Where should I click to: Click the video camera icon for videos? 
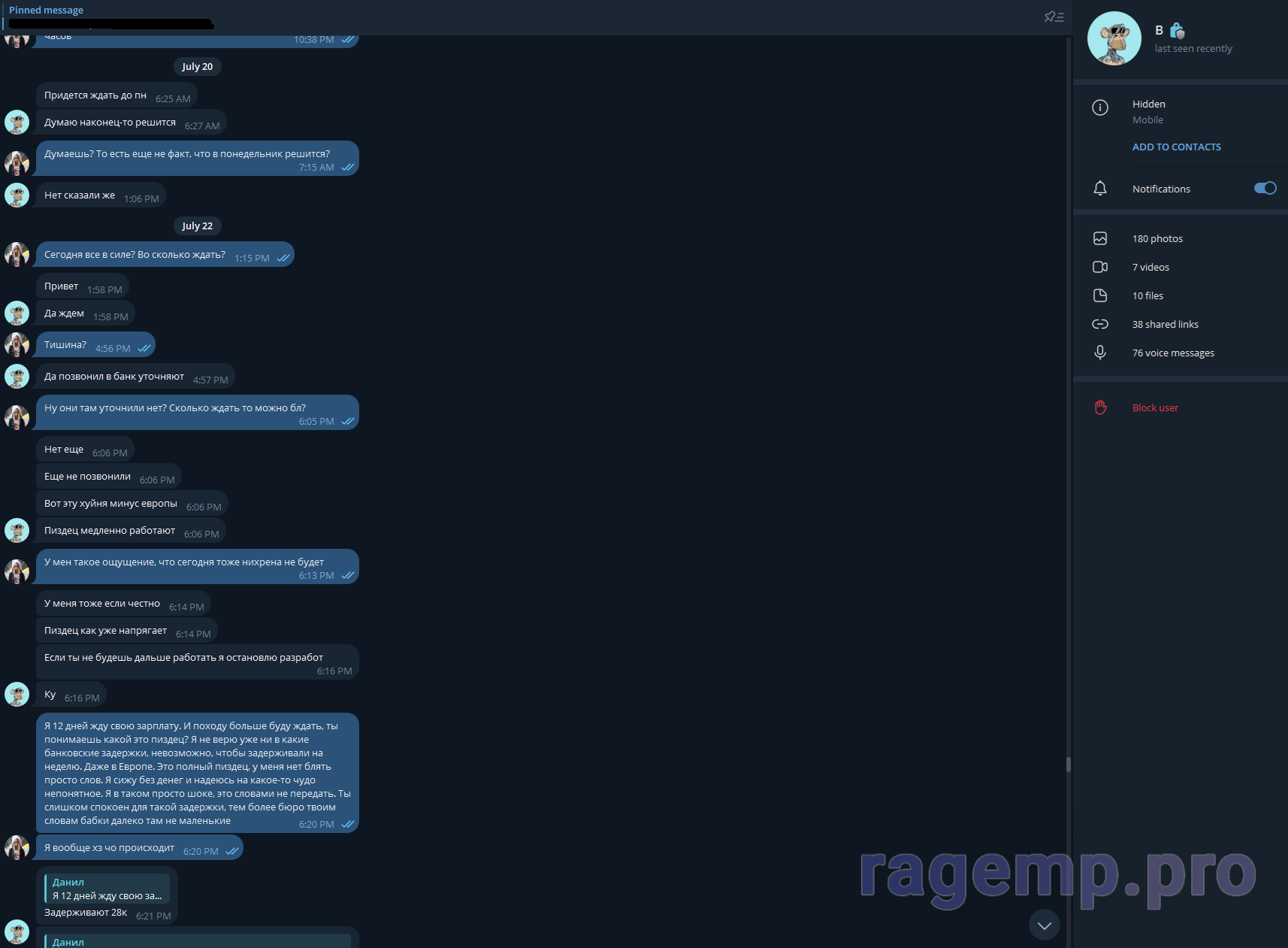point(1100,267)
